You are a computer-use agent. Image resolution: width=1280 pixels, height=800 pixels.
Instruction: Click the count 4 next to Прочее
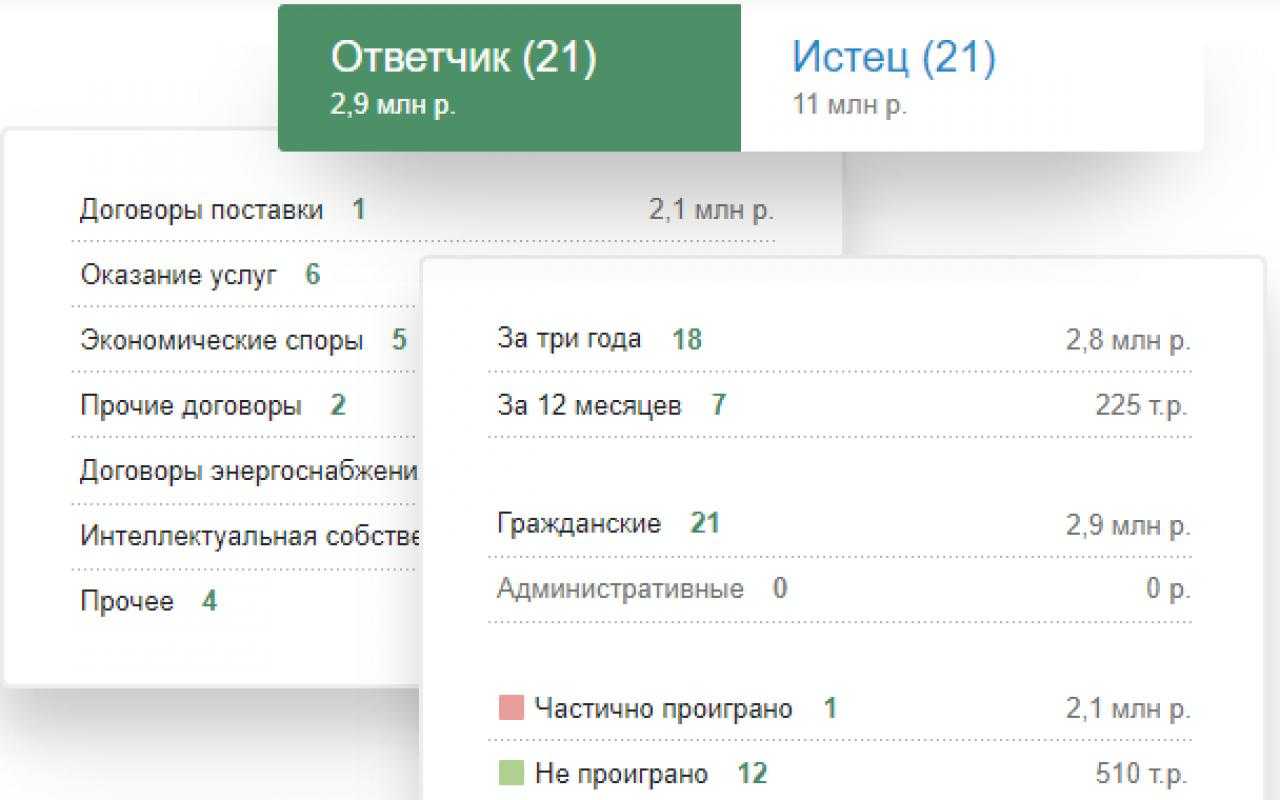pos(209,602)
